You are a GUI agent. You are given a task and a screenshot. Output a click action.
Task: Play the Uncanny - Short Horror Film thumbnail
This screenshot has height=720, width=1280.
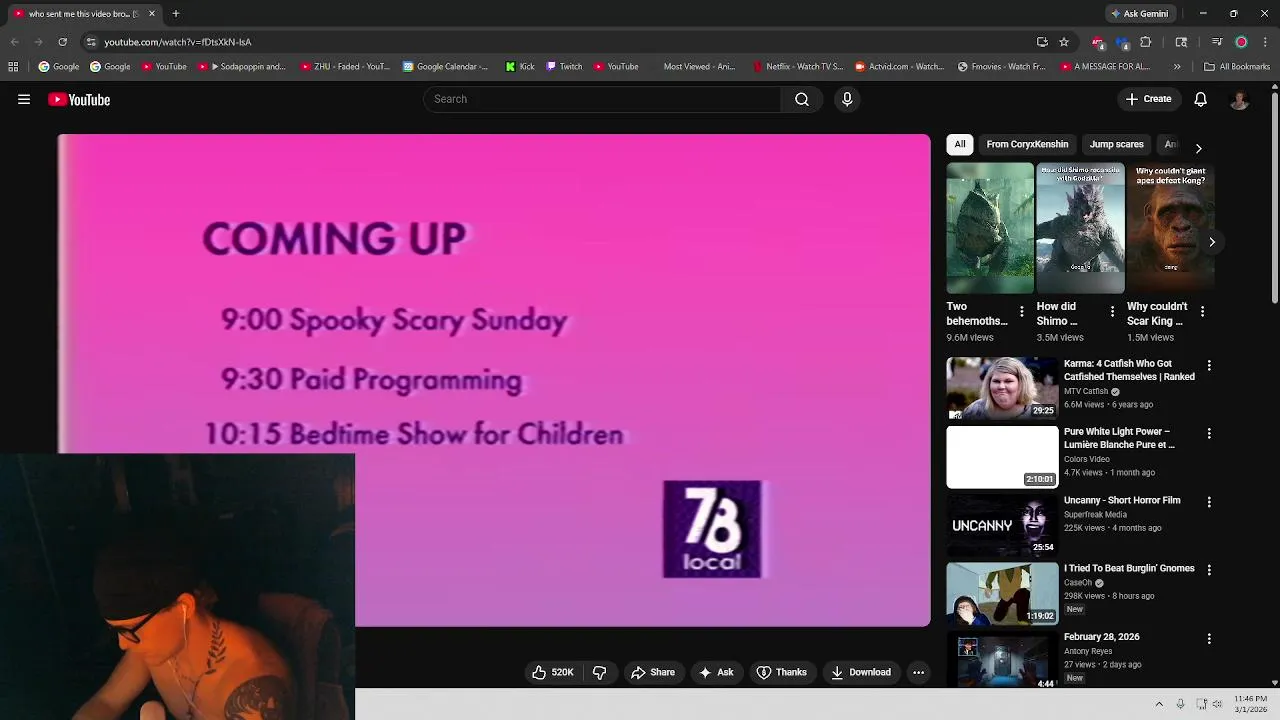[x=1002, y=525]
